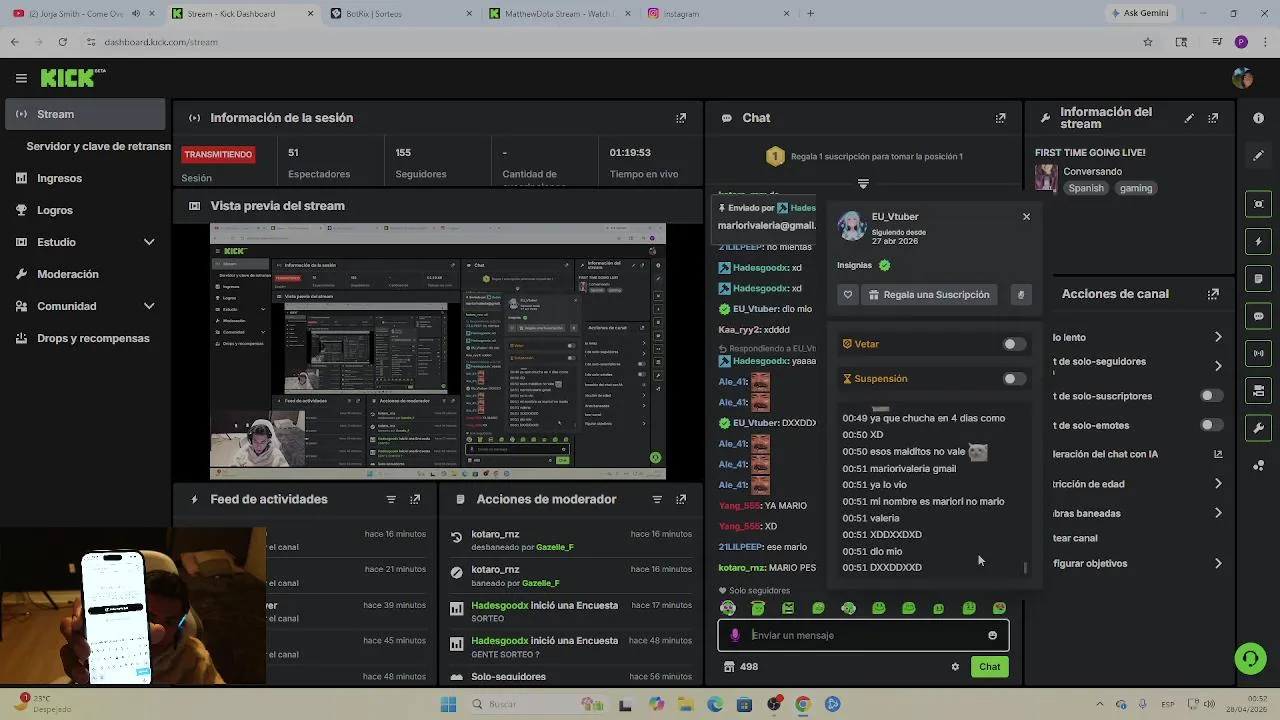The width and height of the screenshot is (1280, 720).
Task: Toggle solo-suscriptores chat switch
Action: click(x=1211, y=396)
